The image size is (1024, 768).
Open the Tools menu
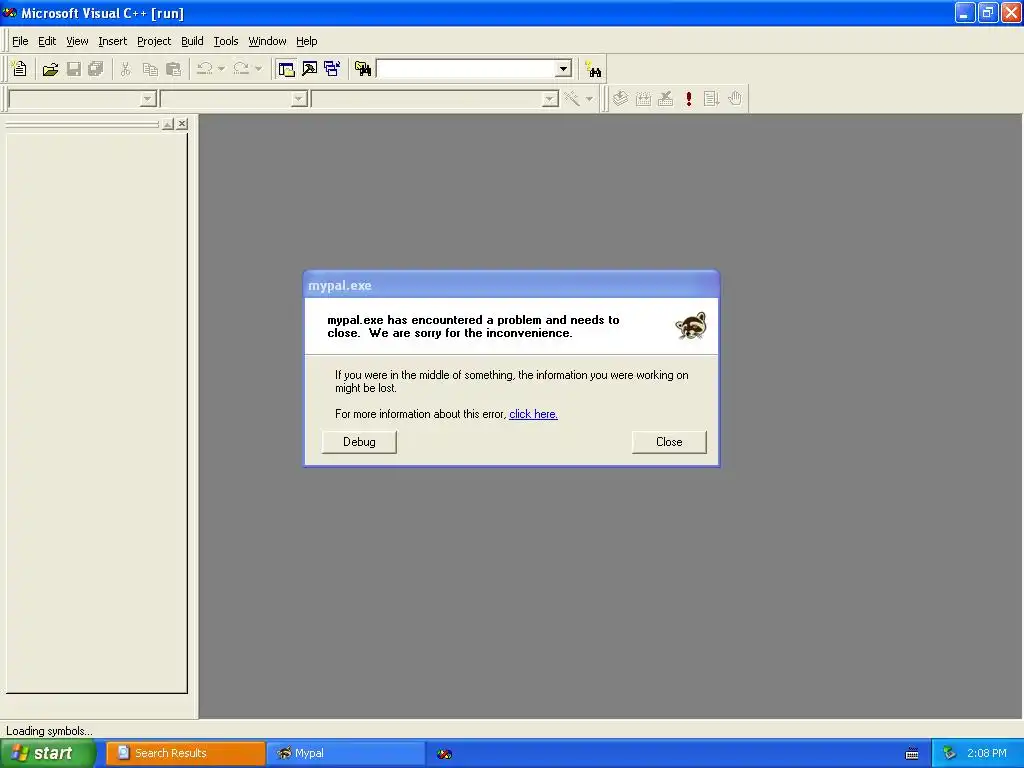pyautogui.click(x=226, y=41)
